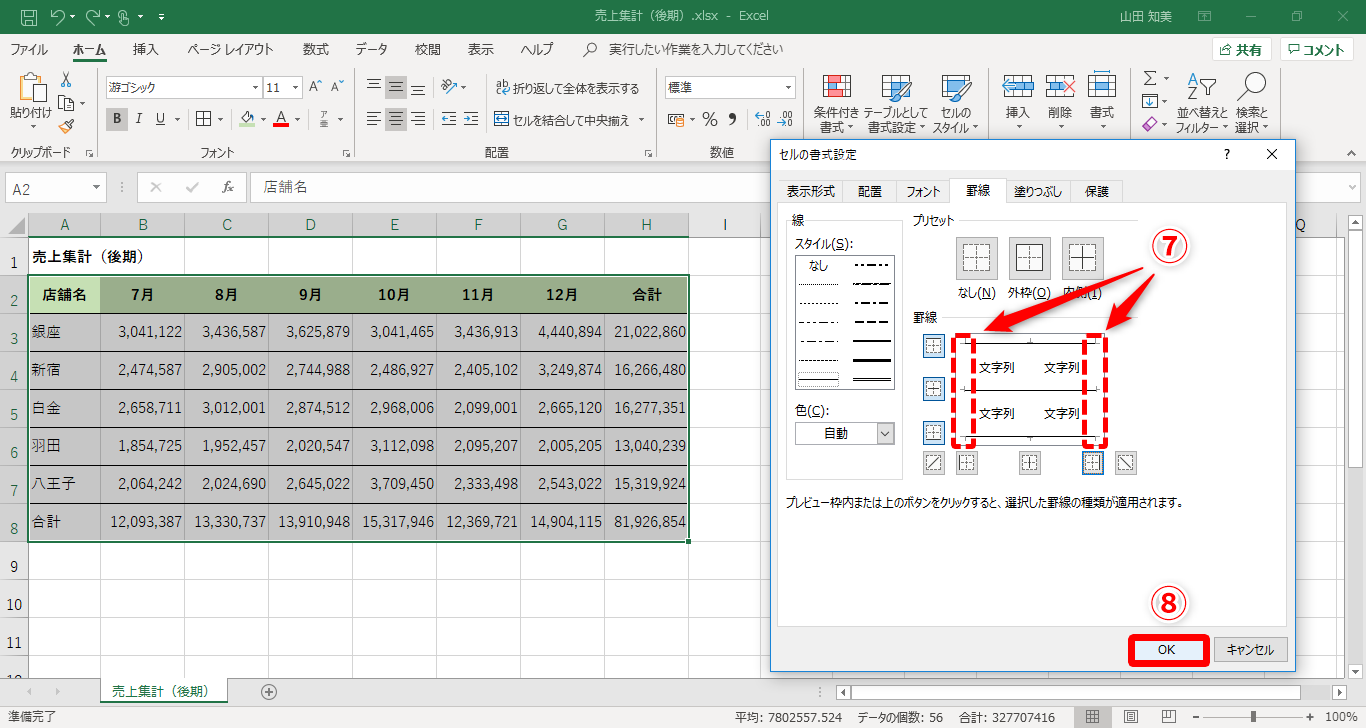Switch to the フォント dialog tab
The image size is (1366, 728).
(923, 191)
